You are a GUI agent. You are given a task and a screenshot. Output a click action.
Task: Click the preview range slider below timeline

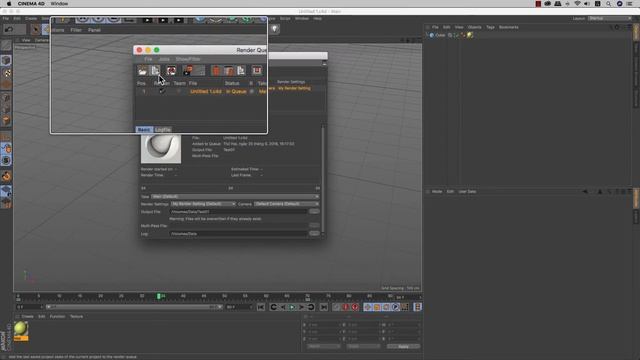(133, 307)
